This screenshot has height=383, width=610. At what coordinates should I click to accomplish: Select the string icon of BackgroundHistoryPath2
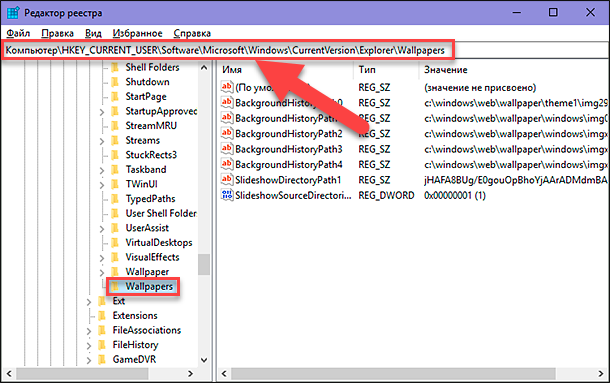click(227, 133)
